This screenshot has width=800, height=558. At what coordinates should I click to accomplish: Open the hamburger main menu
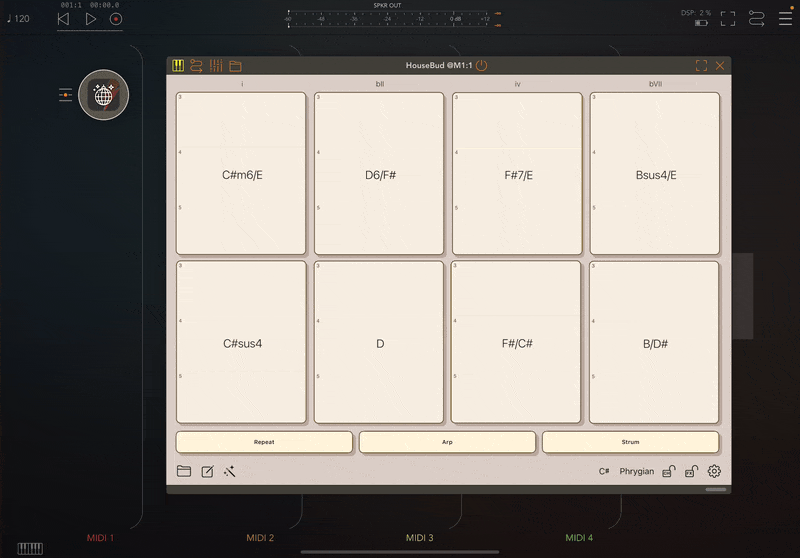pyautogui.click(x=785, y=19)
